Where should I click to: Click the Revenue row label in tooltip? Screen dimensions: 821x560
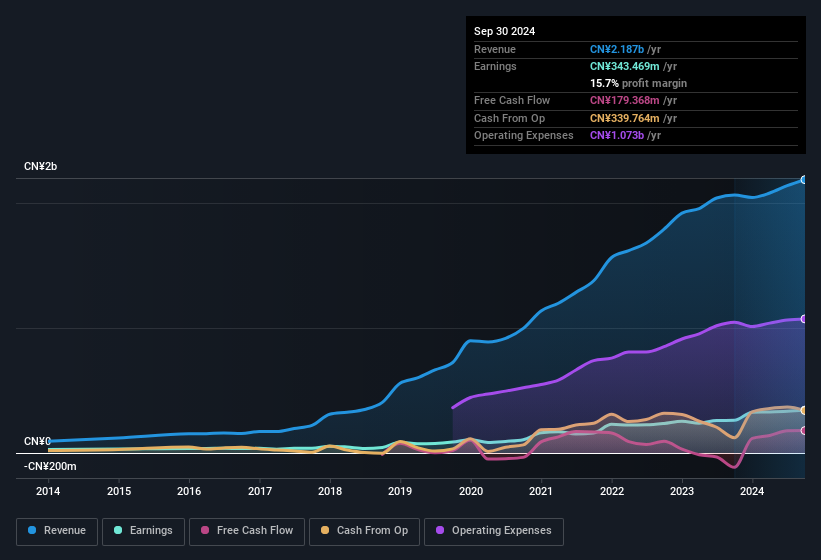pyautogui.click(x=495, y=49)
